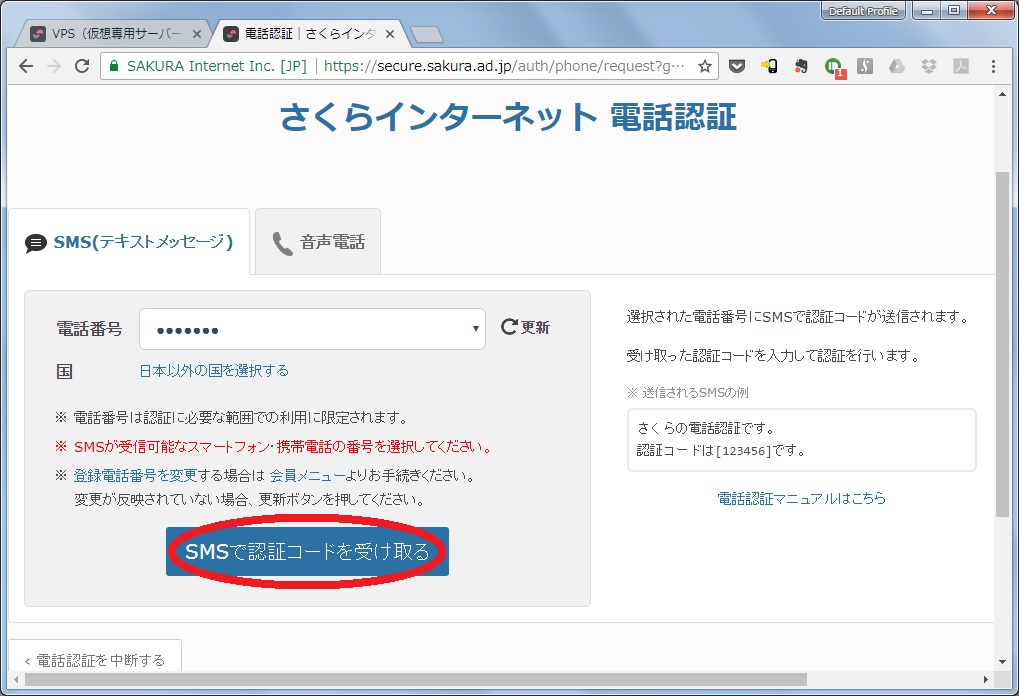
Task: Click the horizontal scrollbar thumb
Action: (416, 679)
